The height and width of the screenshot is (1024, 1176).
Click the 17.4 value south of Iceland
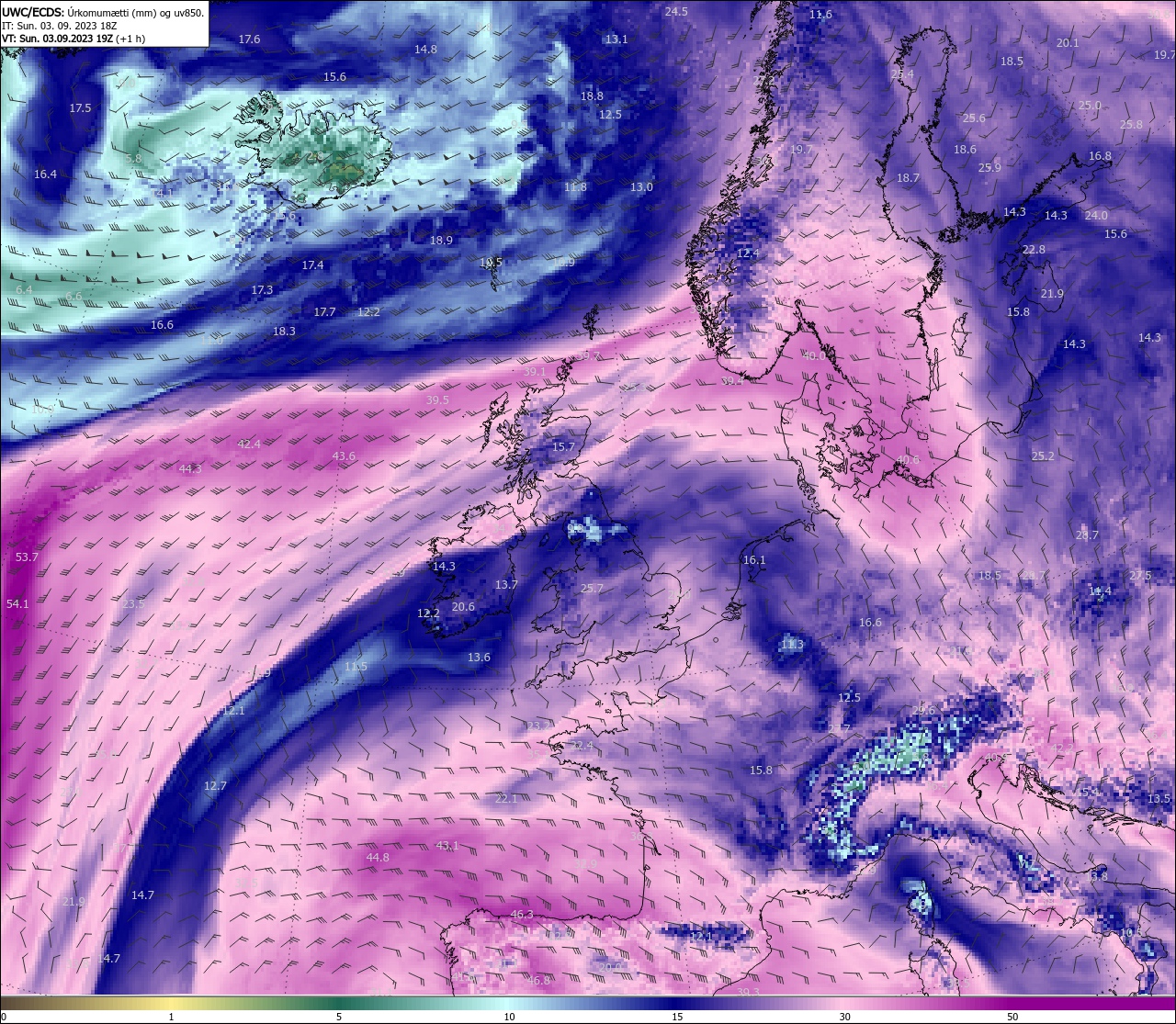[312, 265]
